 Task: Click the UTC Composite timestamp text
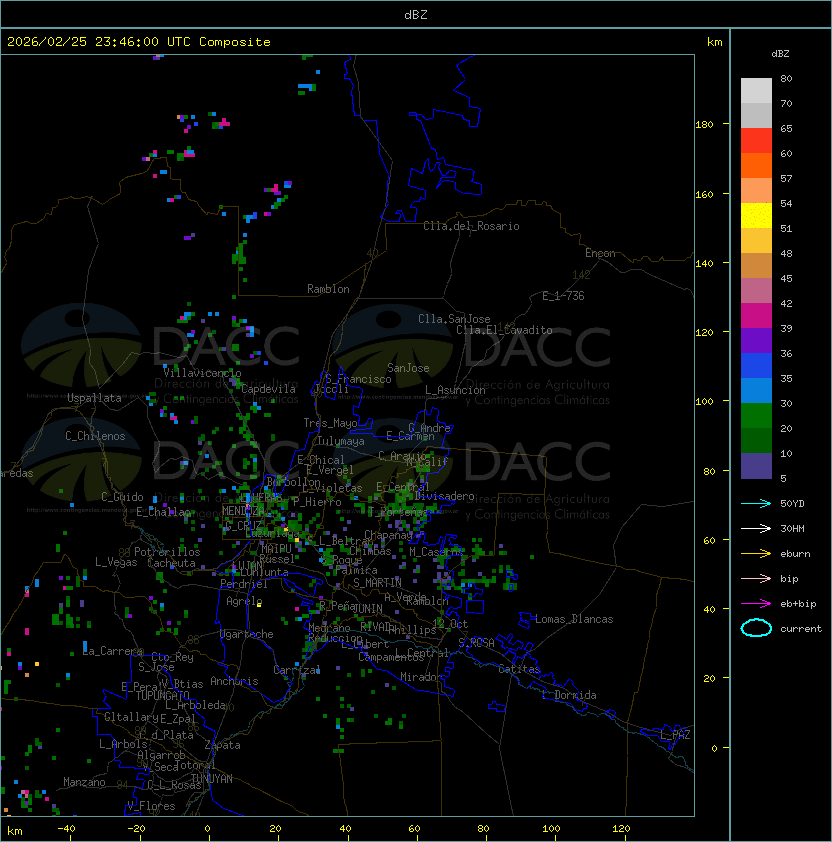click(139, 42)
